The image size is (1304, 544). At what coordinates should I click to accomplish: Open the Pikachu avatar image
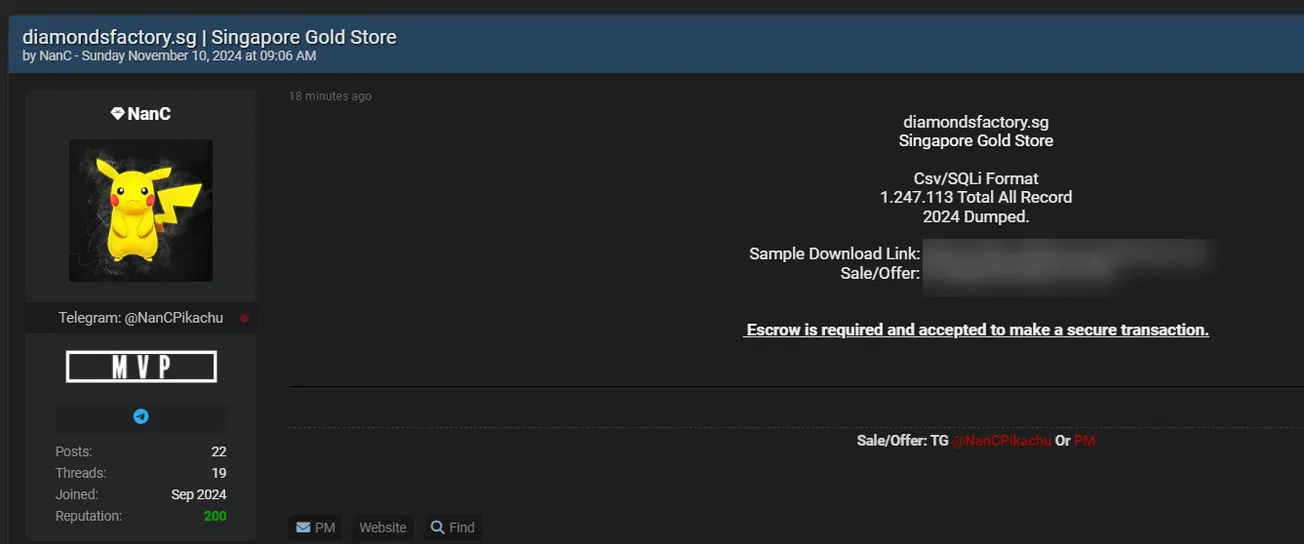(x=141, y=210)
